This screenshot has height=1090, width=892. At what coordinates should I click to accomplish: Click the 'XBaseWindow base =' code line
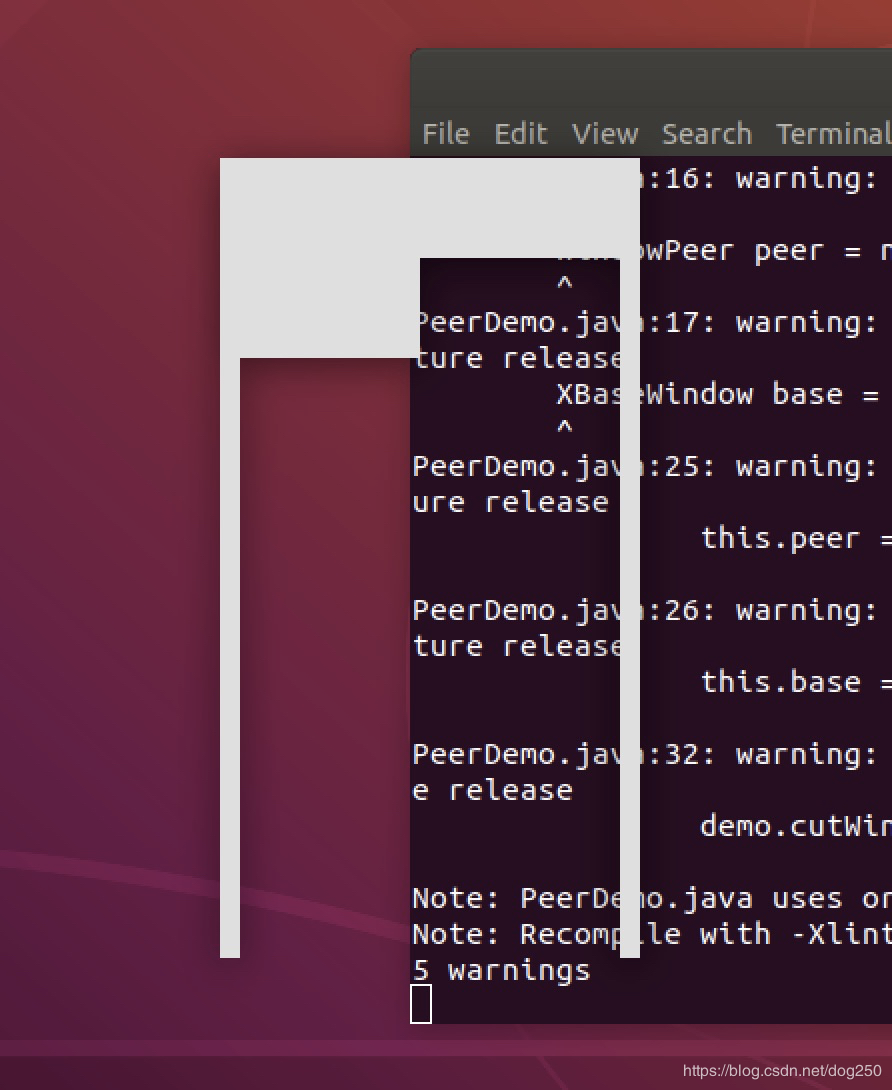tap(717, 394)
